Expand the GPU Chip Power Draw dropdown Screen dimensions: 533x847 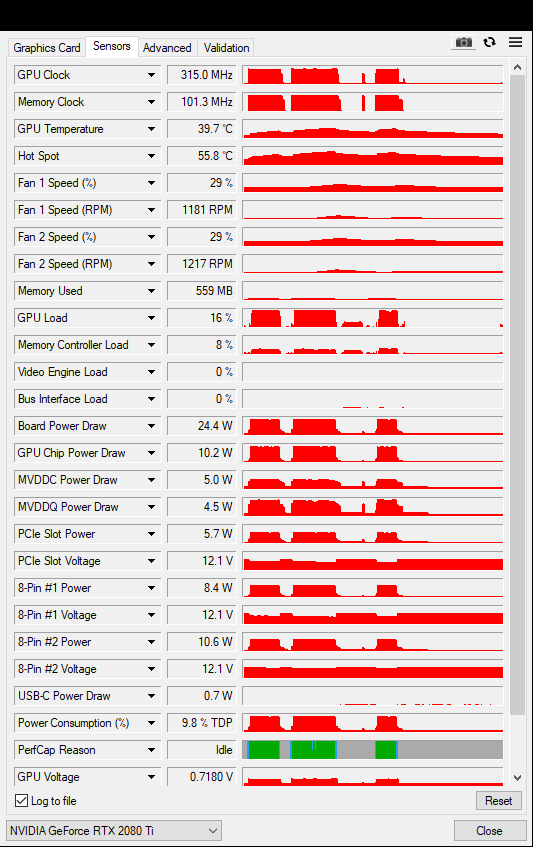(x=151, y=453)
